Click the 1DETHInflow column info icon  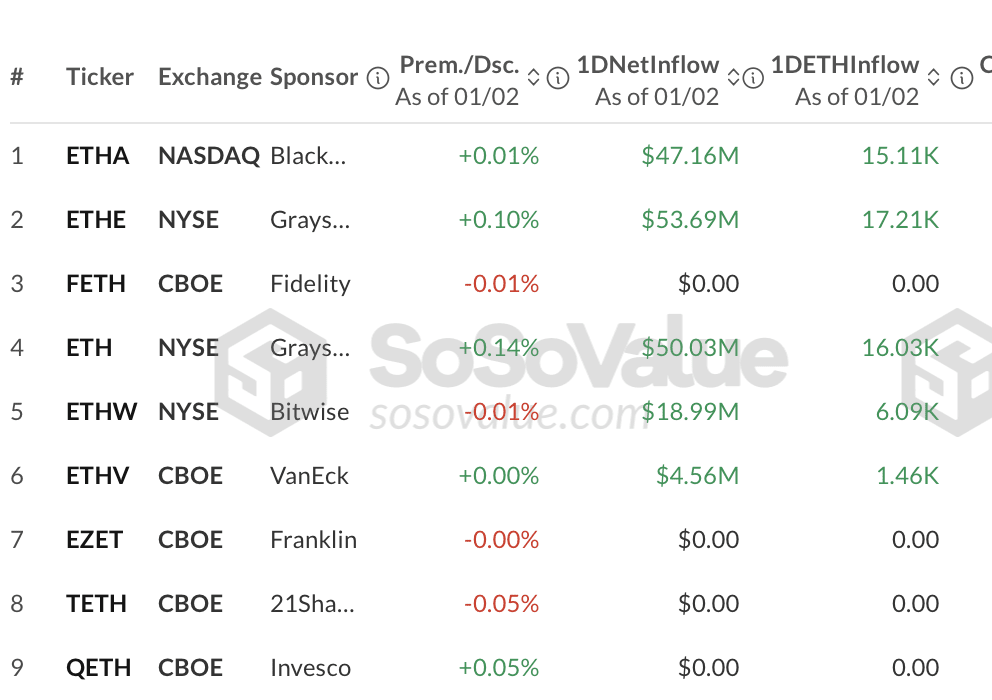pos(962,78)
